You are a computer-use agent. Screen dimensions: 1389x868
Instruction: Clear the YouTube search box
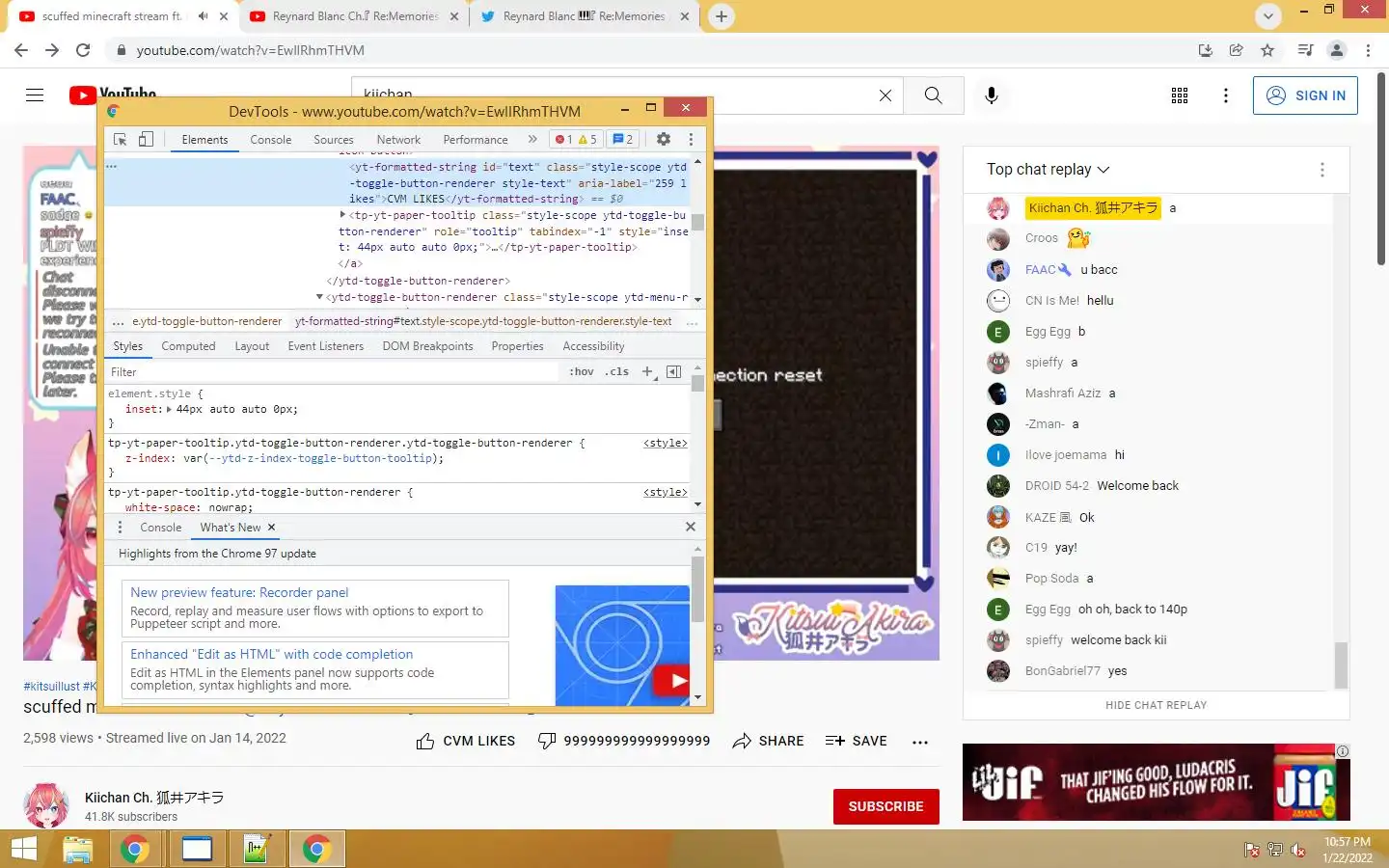(x=885, y=95)
